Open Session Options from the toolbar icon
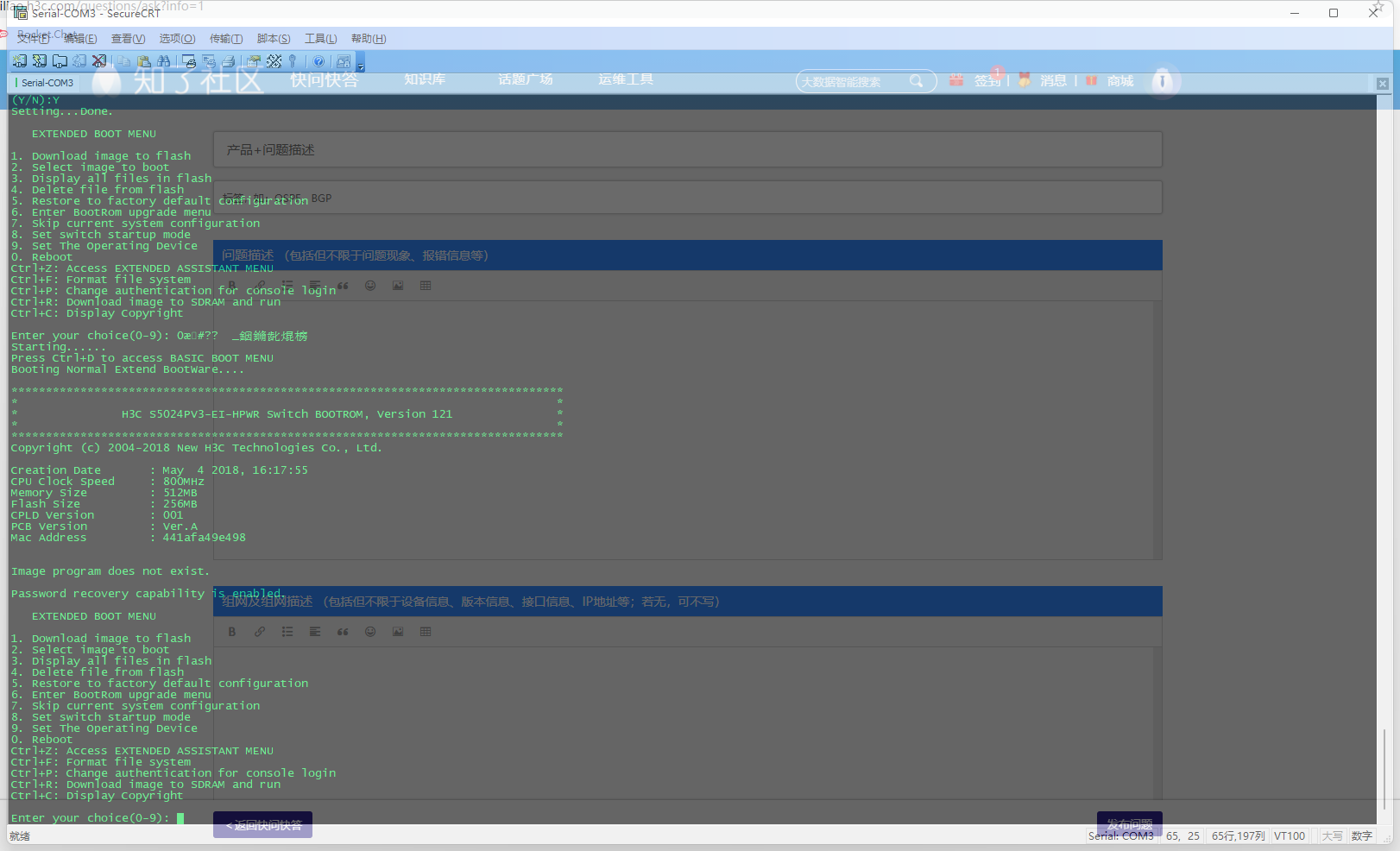This screenshot has height=851, width=1400. coord(254,61)
